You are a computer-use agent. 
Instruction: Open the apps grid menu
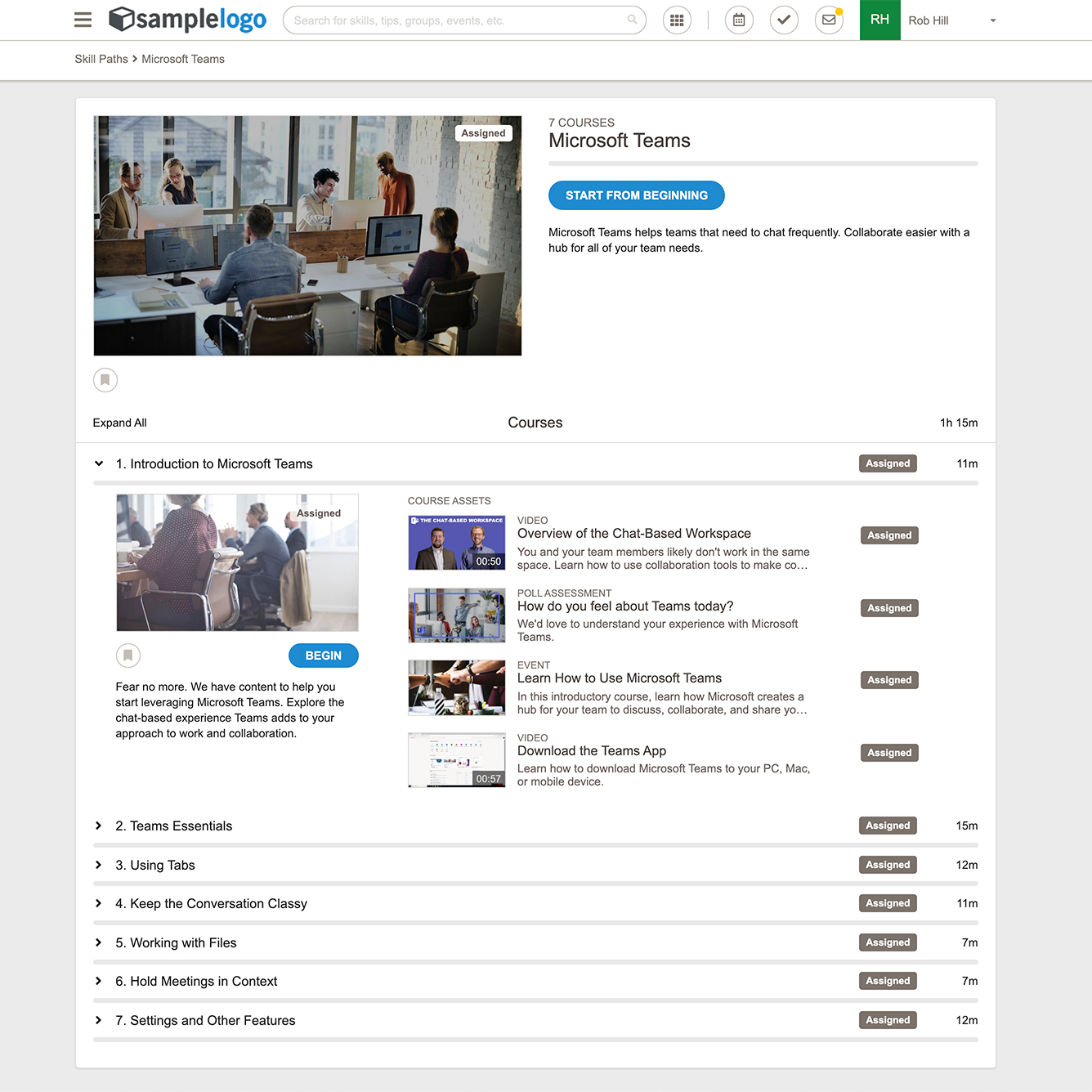click(677, 20)
